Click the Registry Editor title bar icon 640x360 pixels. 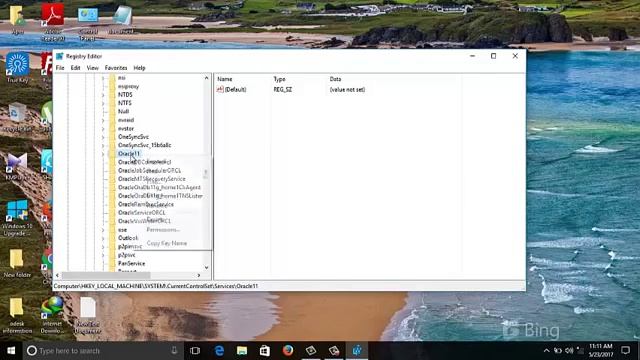[x=60, y=56]
